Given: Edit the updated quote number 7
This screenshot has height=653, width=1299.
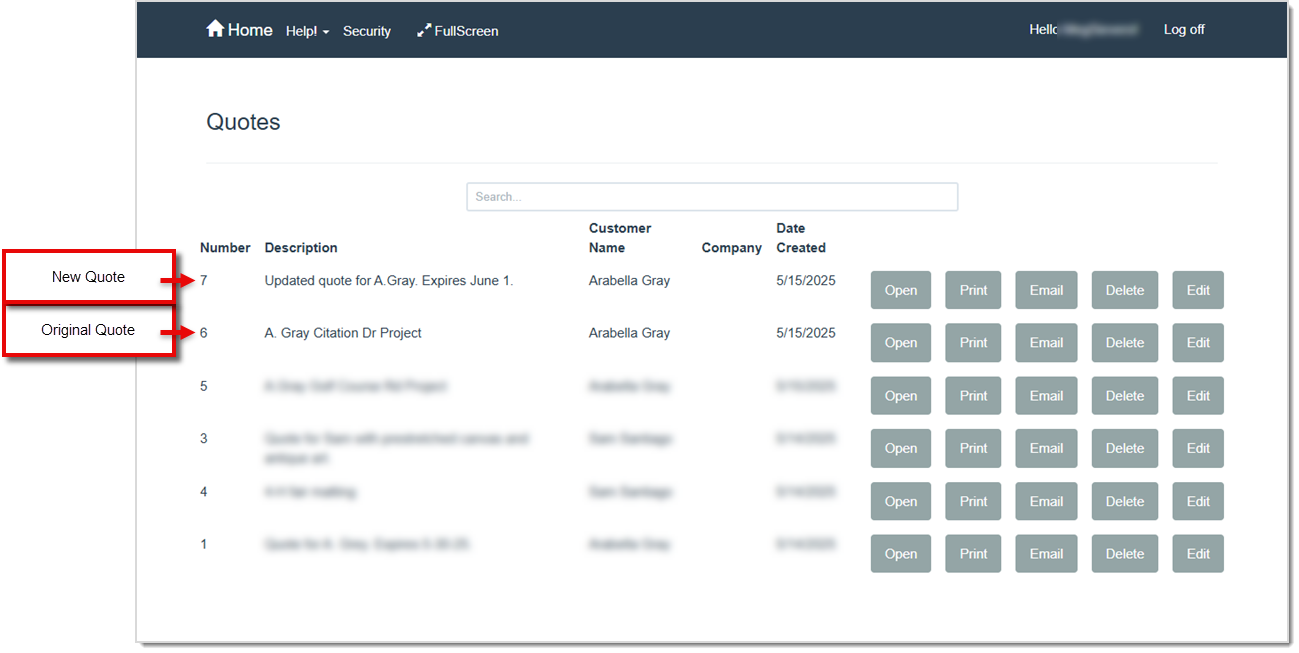Looking at the screenshot, I should click(1197, 290).
